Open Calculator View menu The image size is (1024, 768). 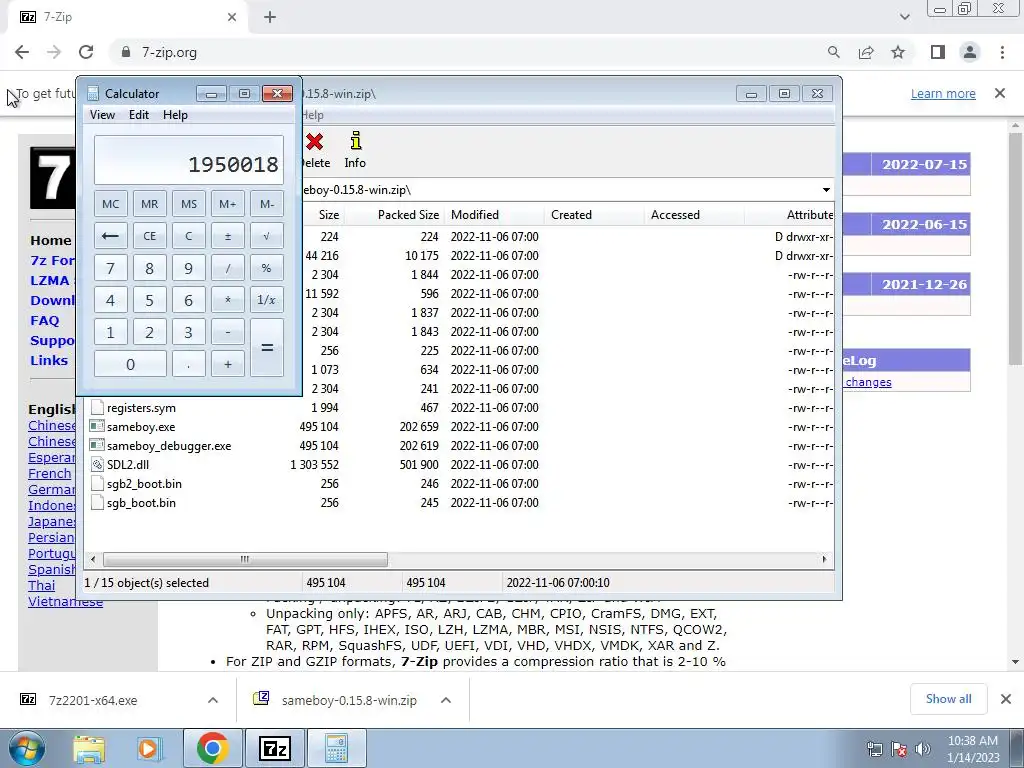(x=102, y=114)
